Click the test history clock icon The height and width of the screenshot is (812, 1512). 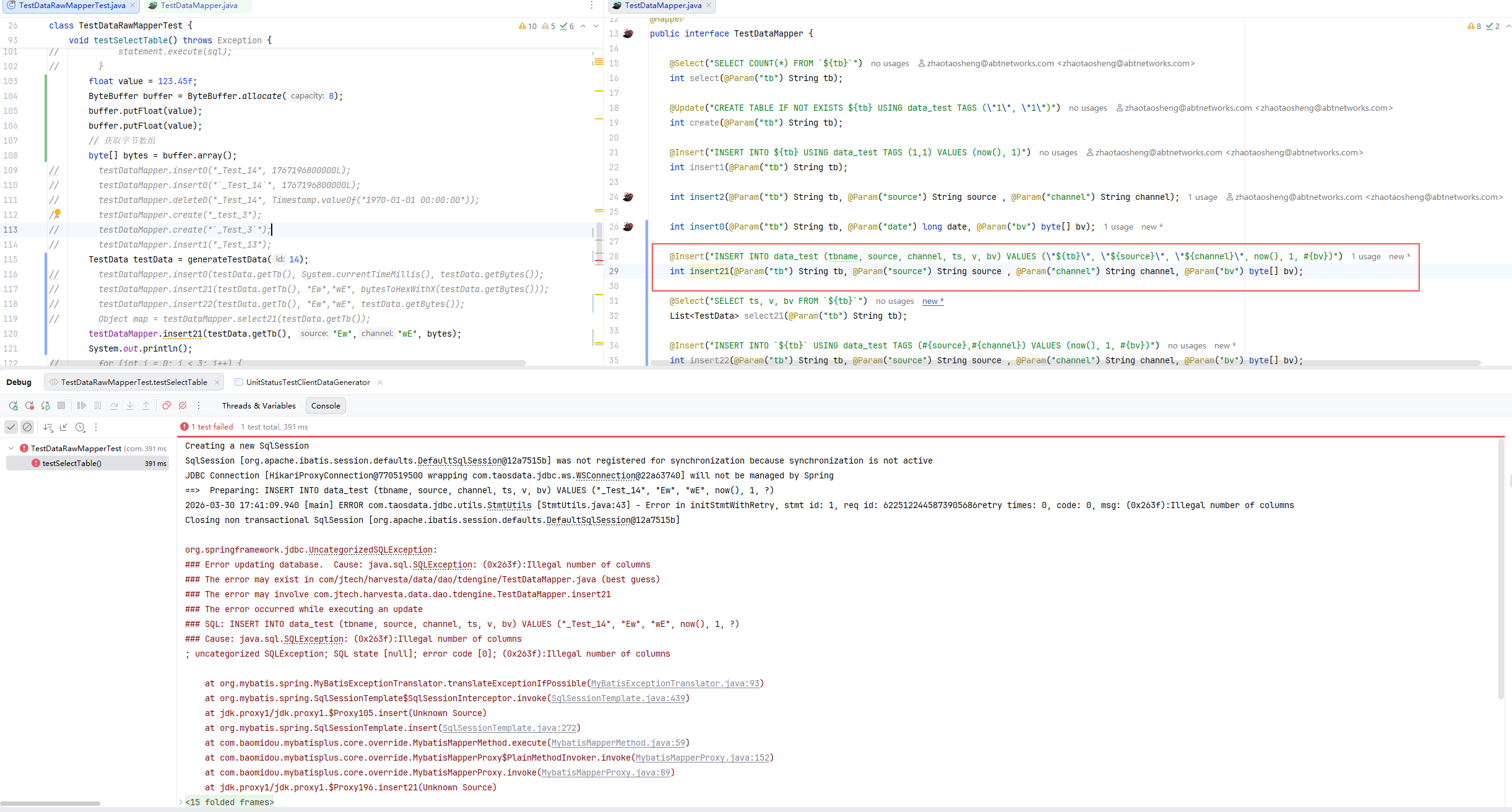[80, 427]
